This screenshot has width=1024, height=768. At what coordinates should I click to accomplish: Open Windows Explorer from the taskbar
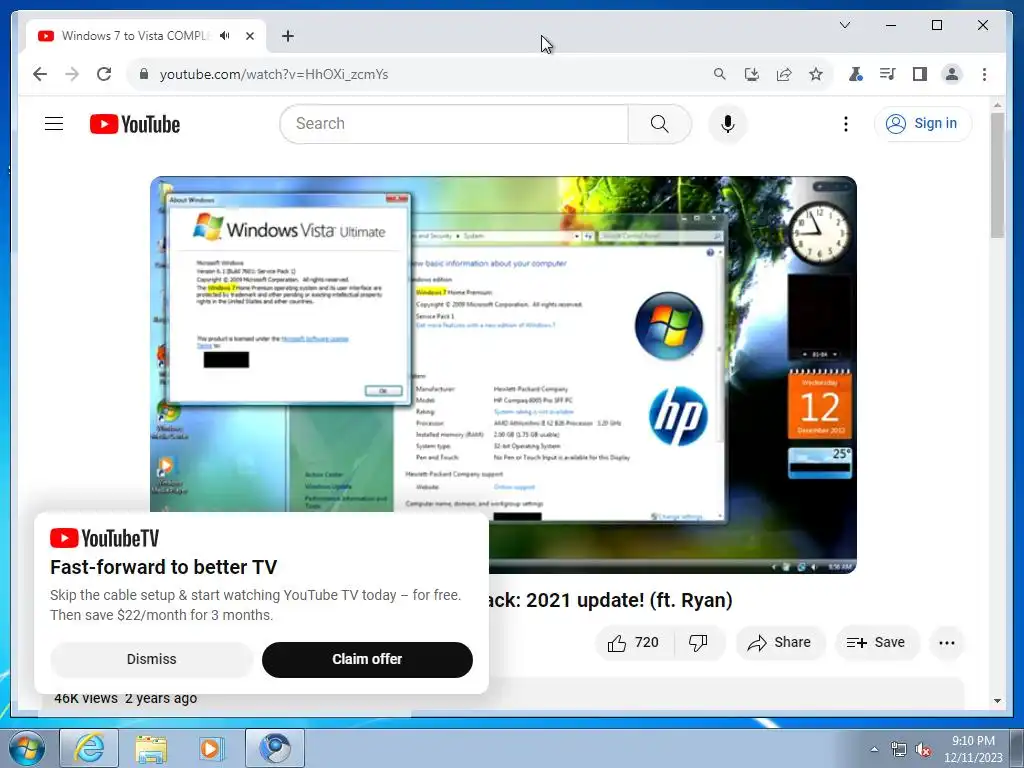pos(151,748)
